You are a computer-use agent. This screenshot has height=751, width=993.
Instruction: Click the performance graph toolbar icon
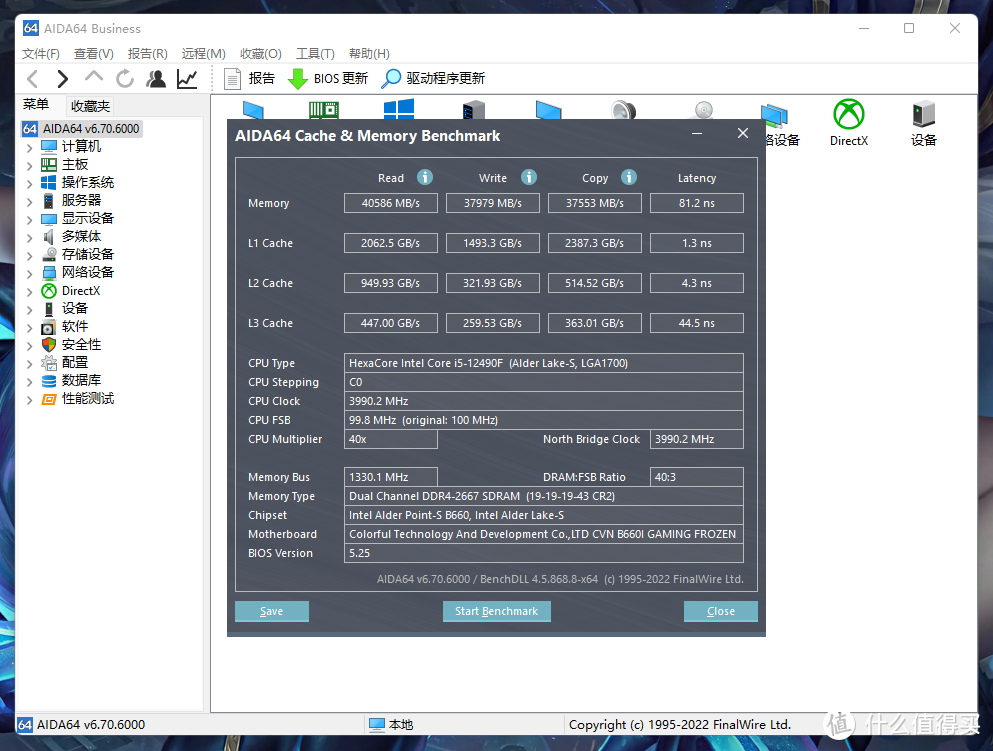187,79
